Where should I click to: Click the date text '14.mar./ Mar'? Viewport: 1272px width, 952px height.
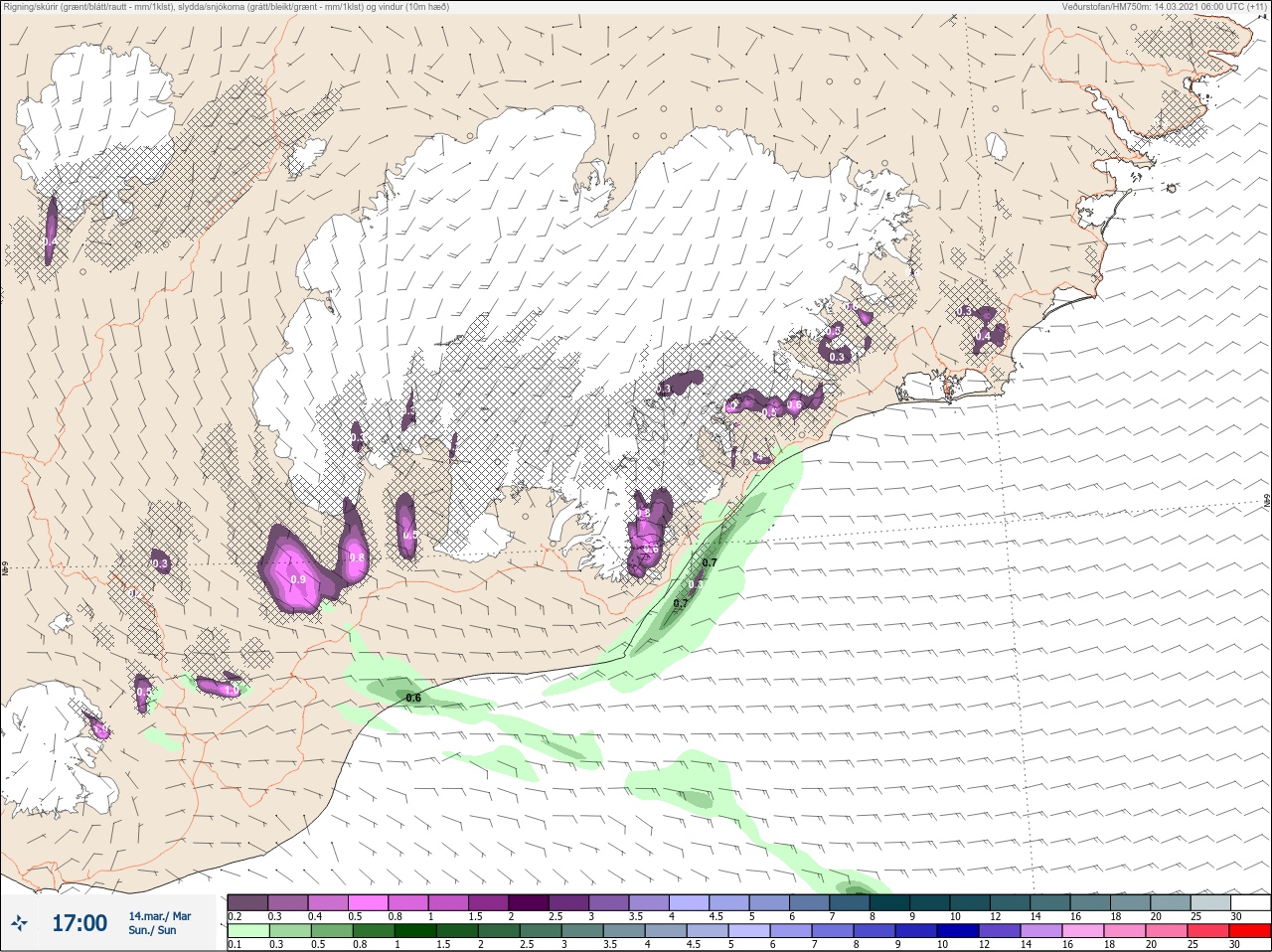(160, 916)
